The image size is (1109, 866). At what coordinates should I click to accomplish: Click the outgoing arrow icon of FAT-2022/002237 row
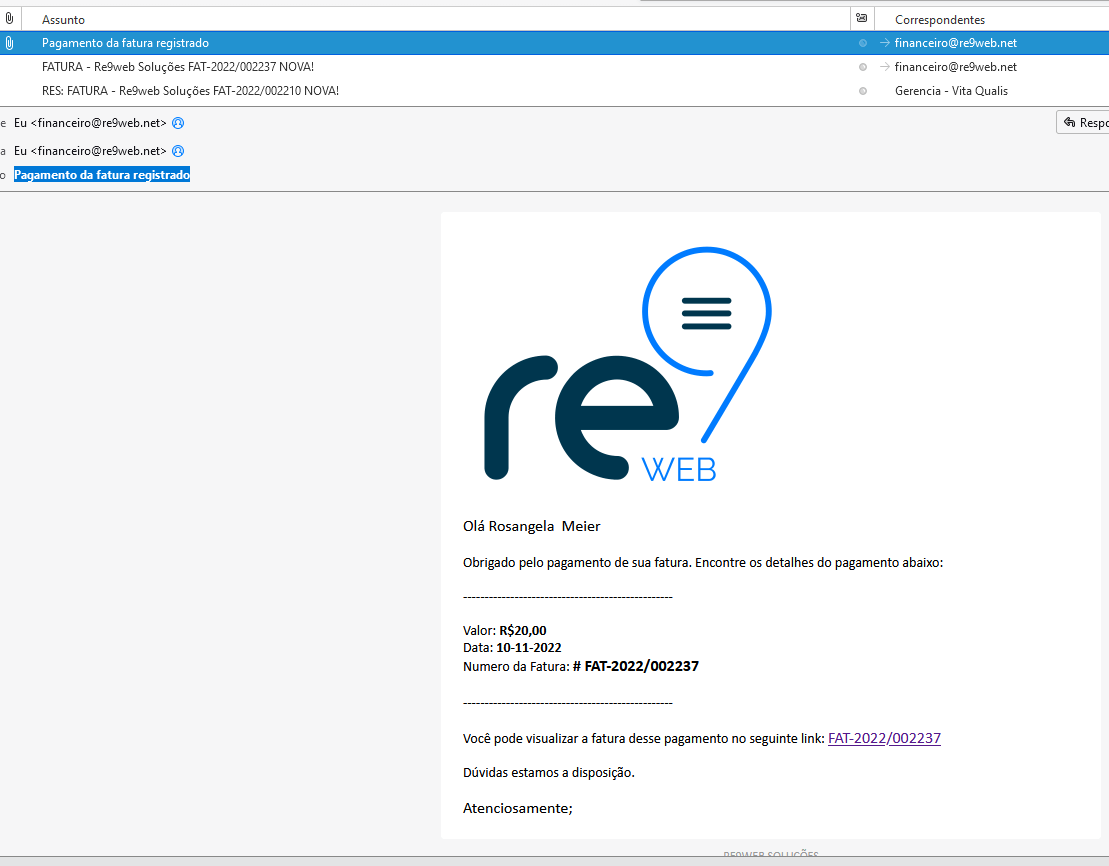(x=884, y=67)
